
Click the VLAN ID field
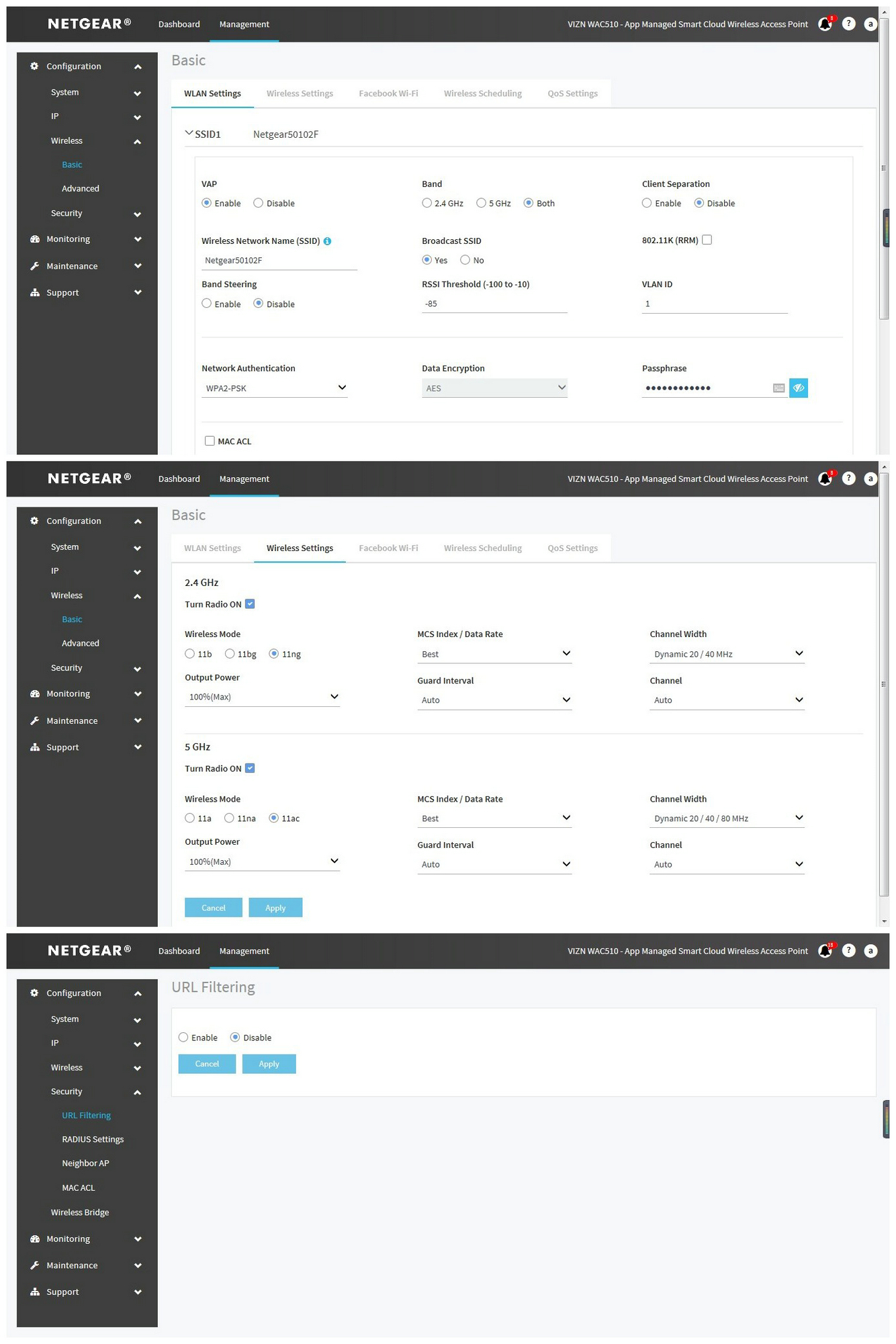coord(715,304)
